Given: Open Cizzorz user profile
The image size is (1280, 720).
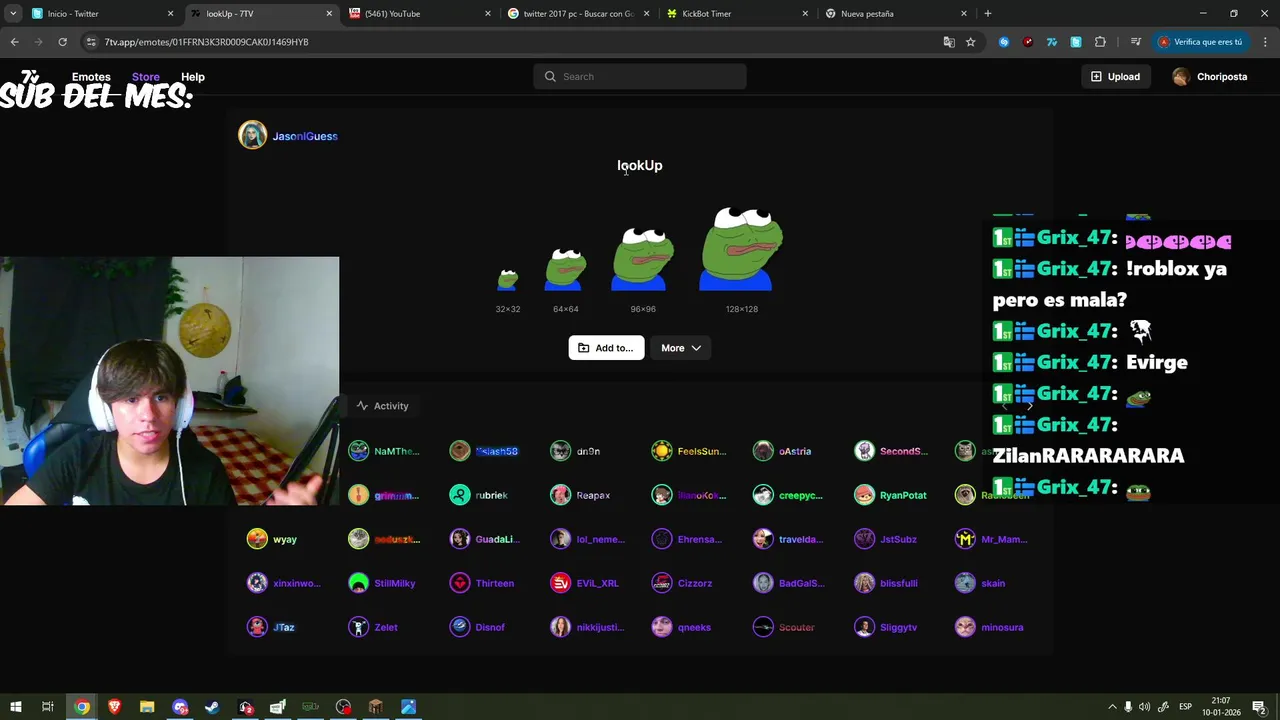Looking at the screenshot, I should tap(682, 583).
